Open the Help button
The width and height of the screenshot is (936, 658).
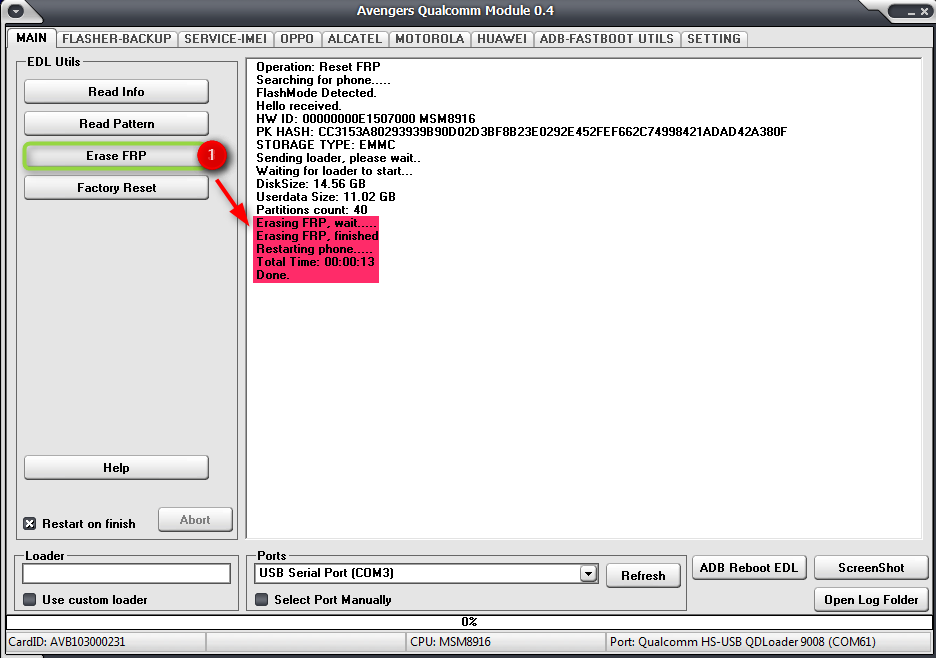point(116,468)
